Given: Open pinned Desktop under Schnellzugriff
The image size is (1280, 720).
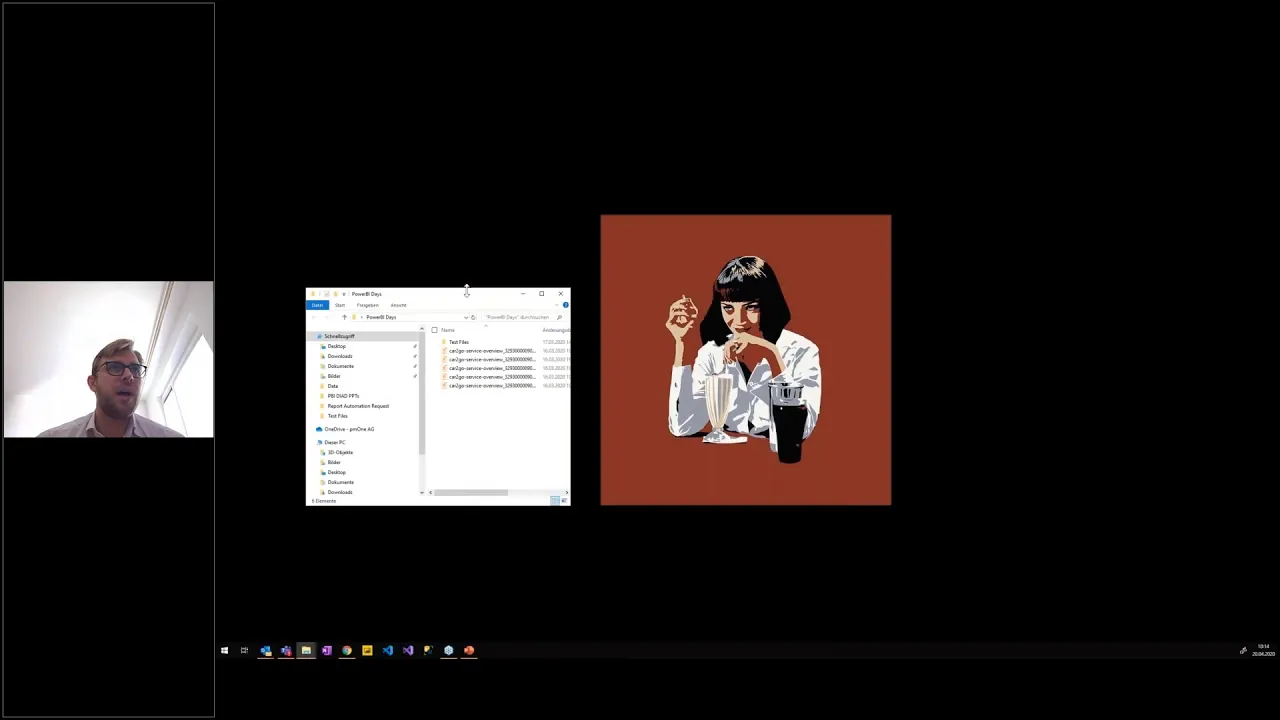Looking at the screenshot, I should pyautogui.click(x=337, y=346).
